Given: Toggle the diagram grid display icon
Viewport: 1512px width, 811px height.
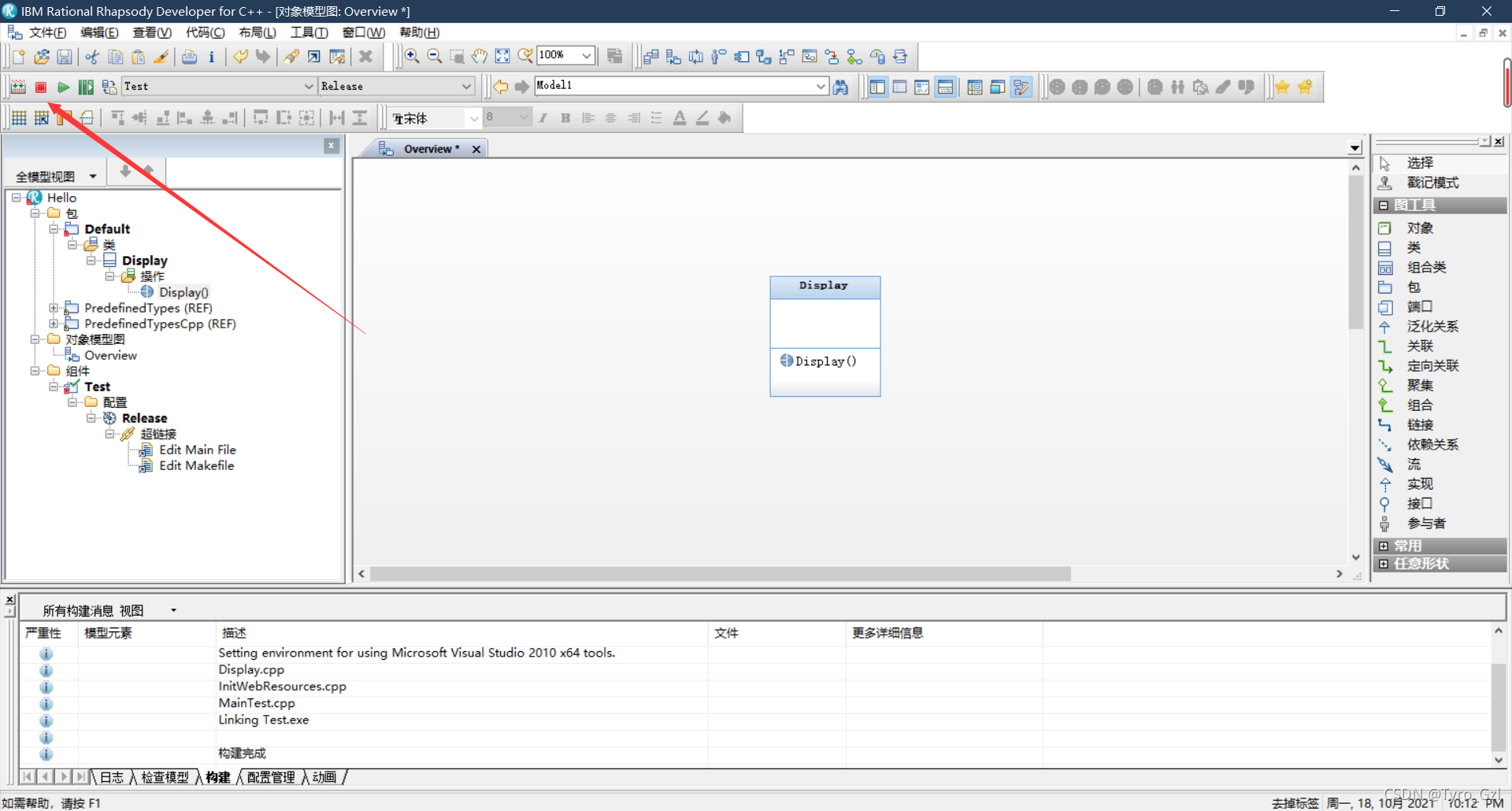Looking at the screenshot, I should [19, 118].
